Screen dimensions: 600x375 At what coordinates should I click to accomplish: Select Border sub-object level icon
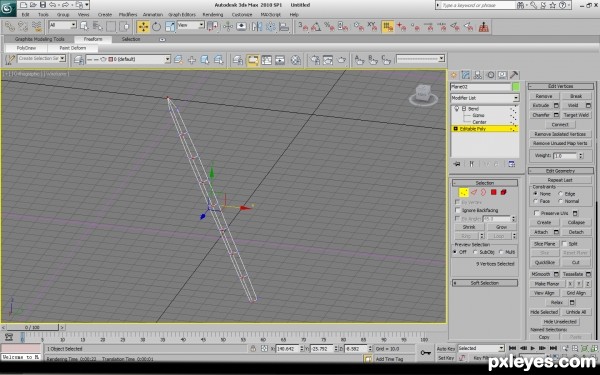(x=483, y=192)
